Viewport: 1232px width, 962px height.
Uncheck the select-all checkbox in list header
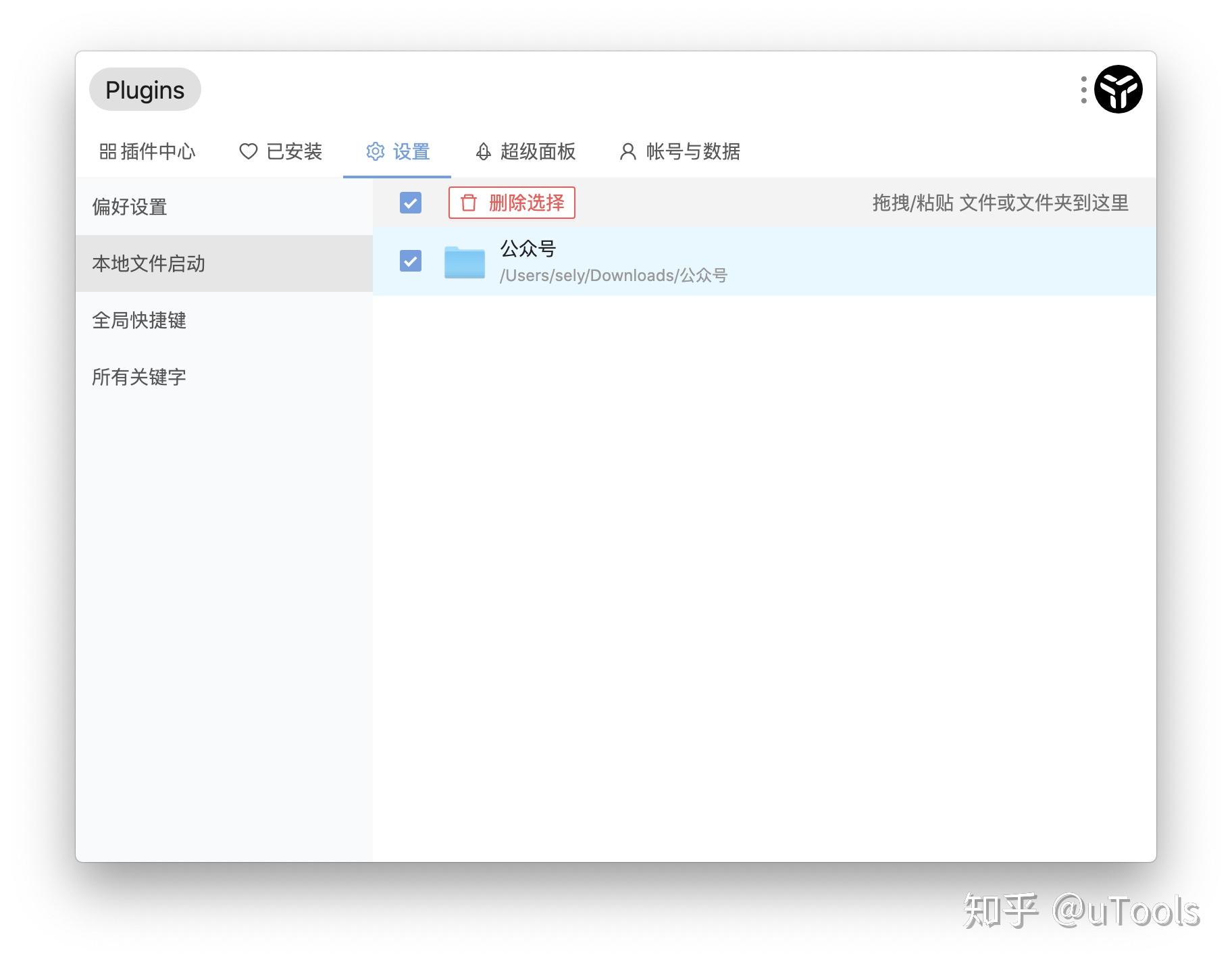[x=410, y=203]
